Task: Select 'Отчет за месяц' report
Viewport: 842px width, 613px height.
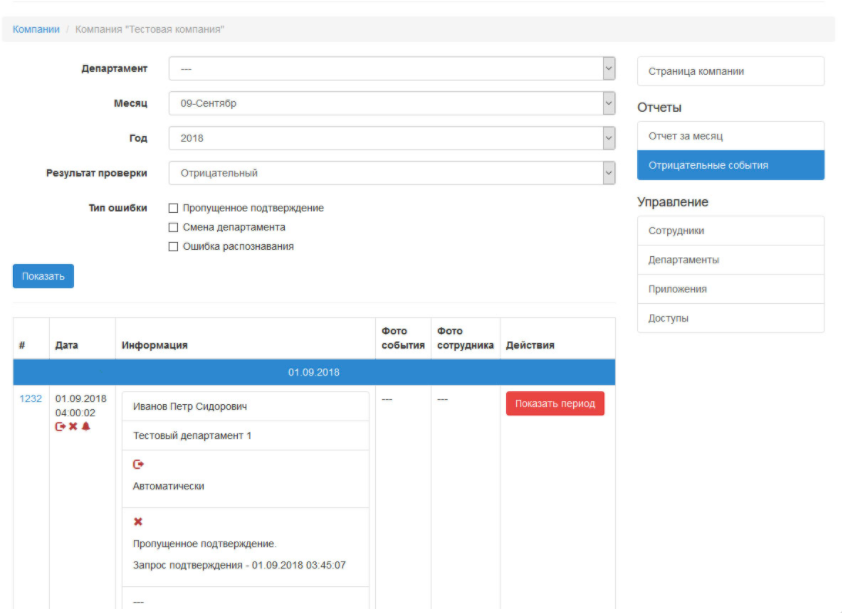Action: (x=731, y=136)
